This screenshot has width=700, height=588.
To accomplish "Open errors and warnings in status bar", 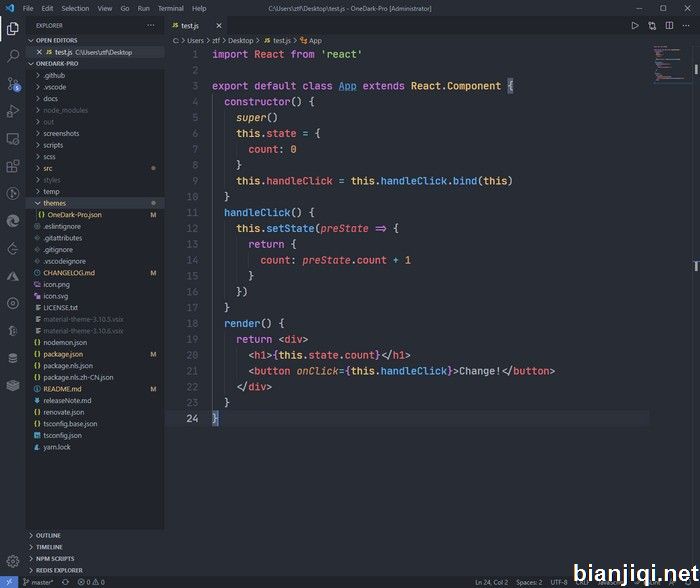I will [91, 582].
